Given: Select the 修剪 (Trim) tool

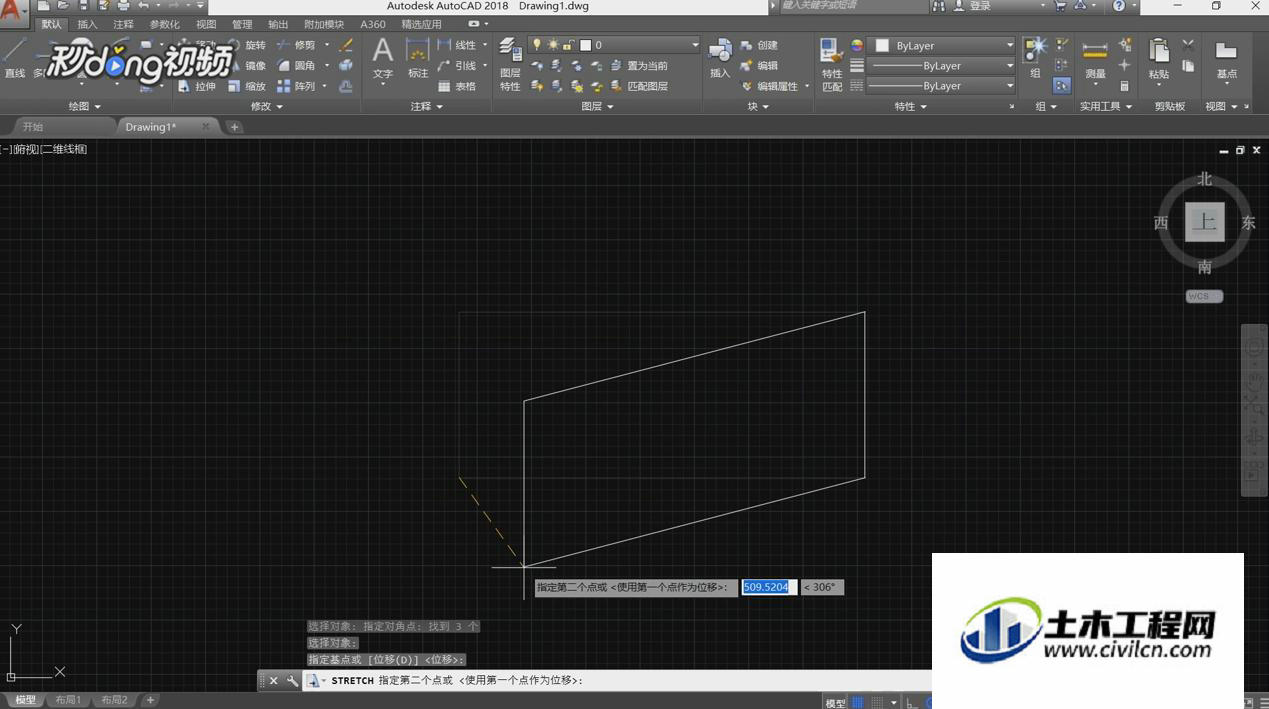Looking at the screenshot, I should (x=296, y=45).
